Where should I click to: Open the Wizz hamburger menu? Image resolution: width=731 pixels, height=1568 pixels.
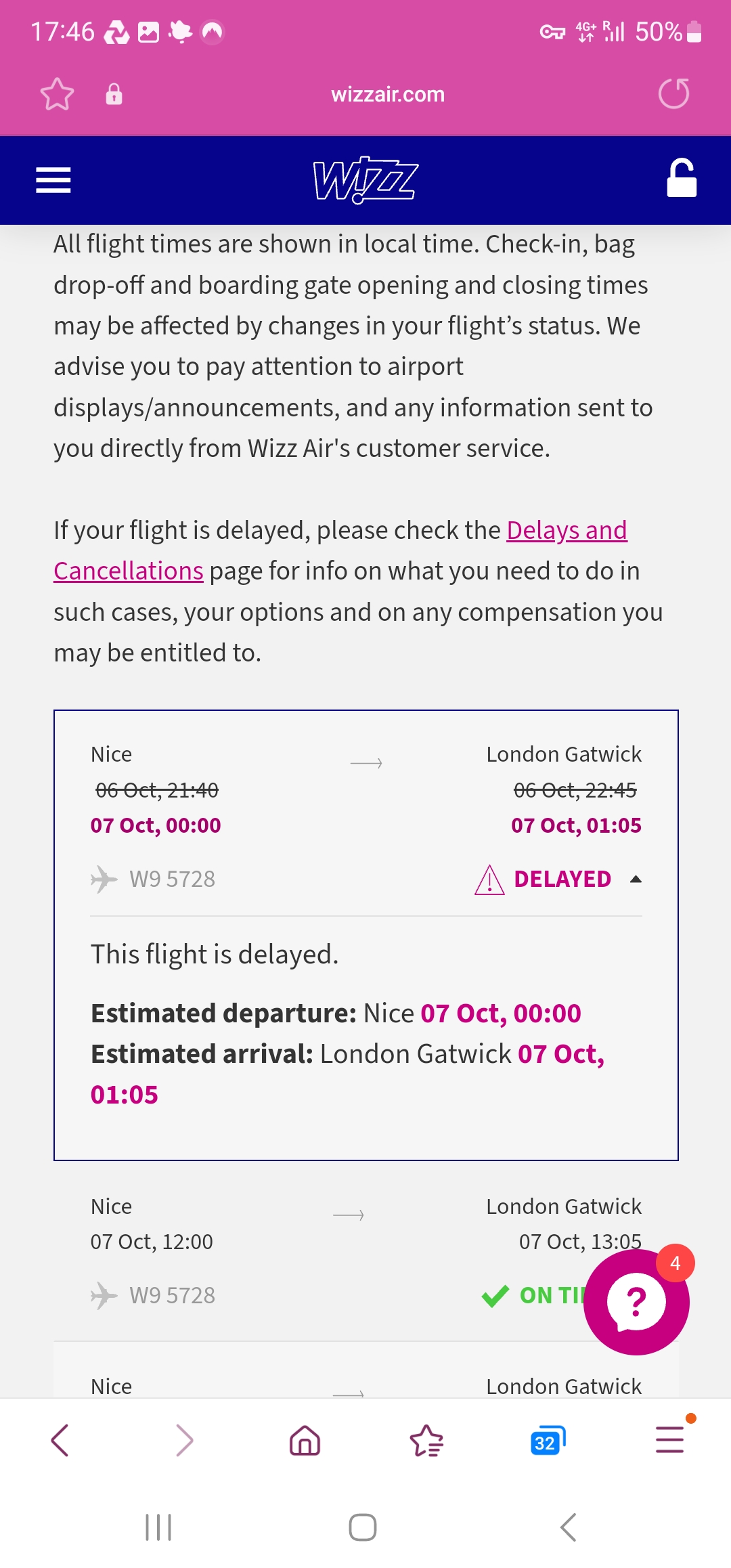[53, 180]
